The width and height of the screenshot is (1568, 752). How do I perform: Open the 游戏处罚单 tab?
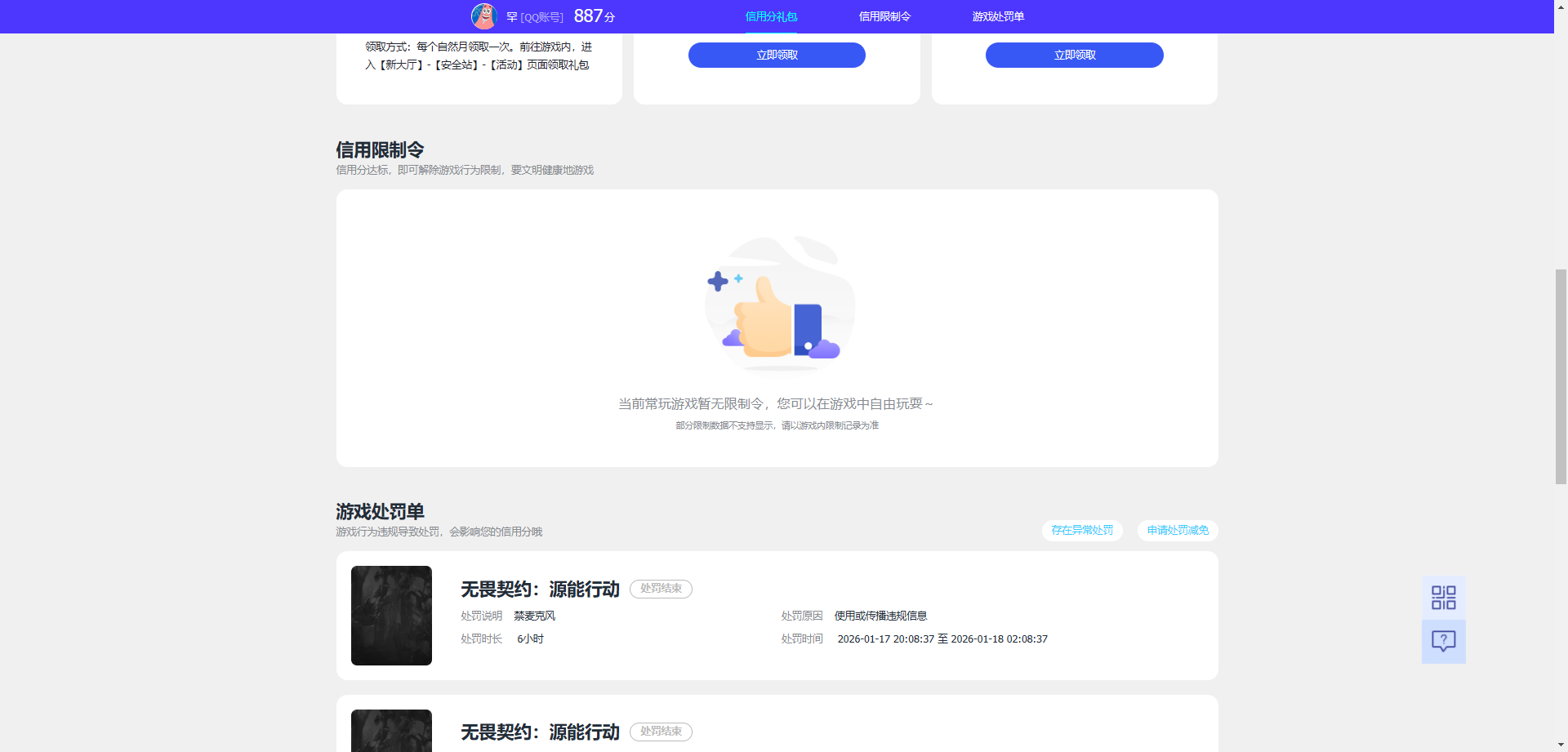[998, 16]
